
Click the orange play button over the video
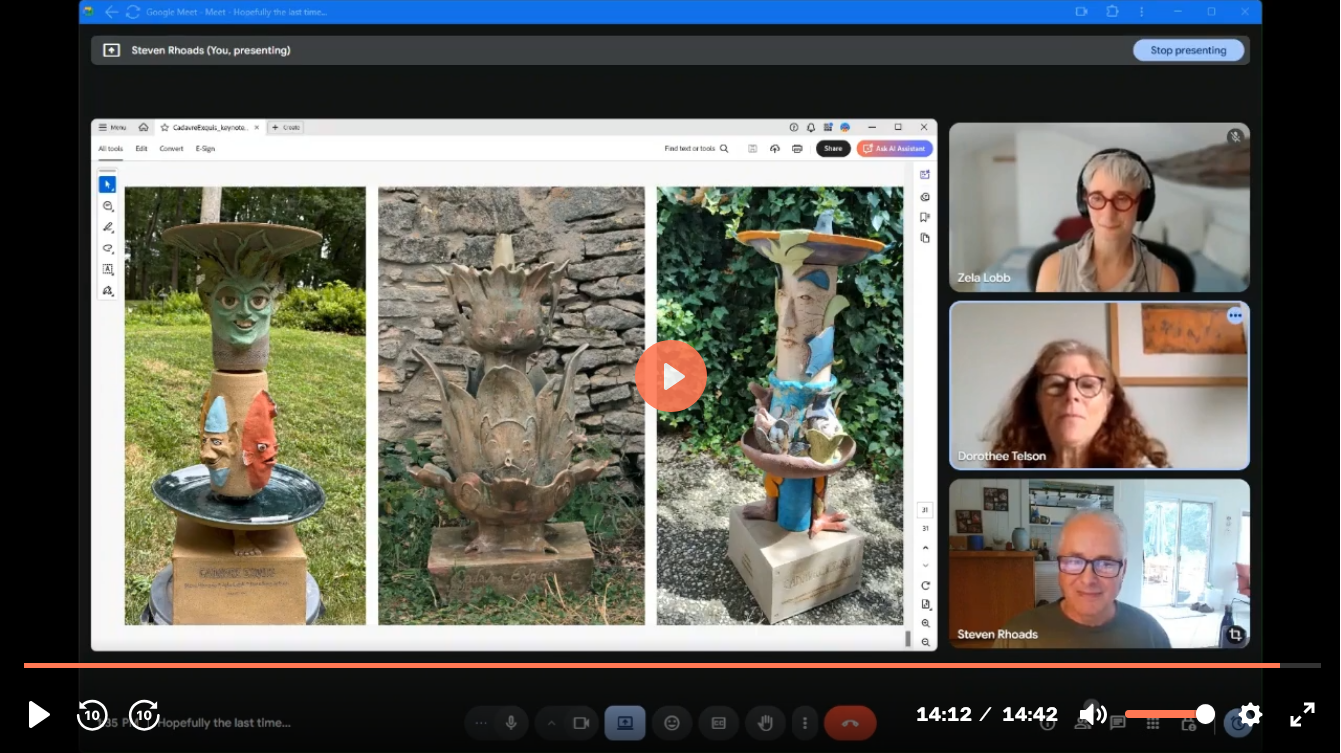pos(670,376)
